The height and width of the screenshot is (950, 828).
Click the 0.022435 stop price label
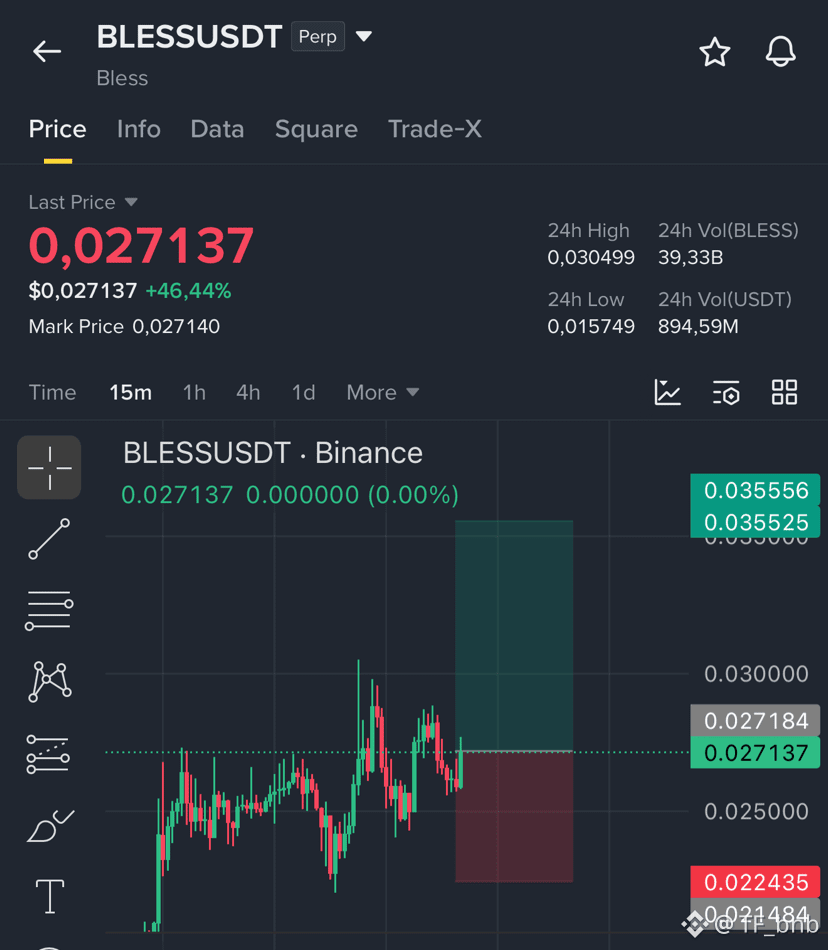[755, 882]
